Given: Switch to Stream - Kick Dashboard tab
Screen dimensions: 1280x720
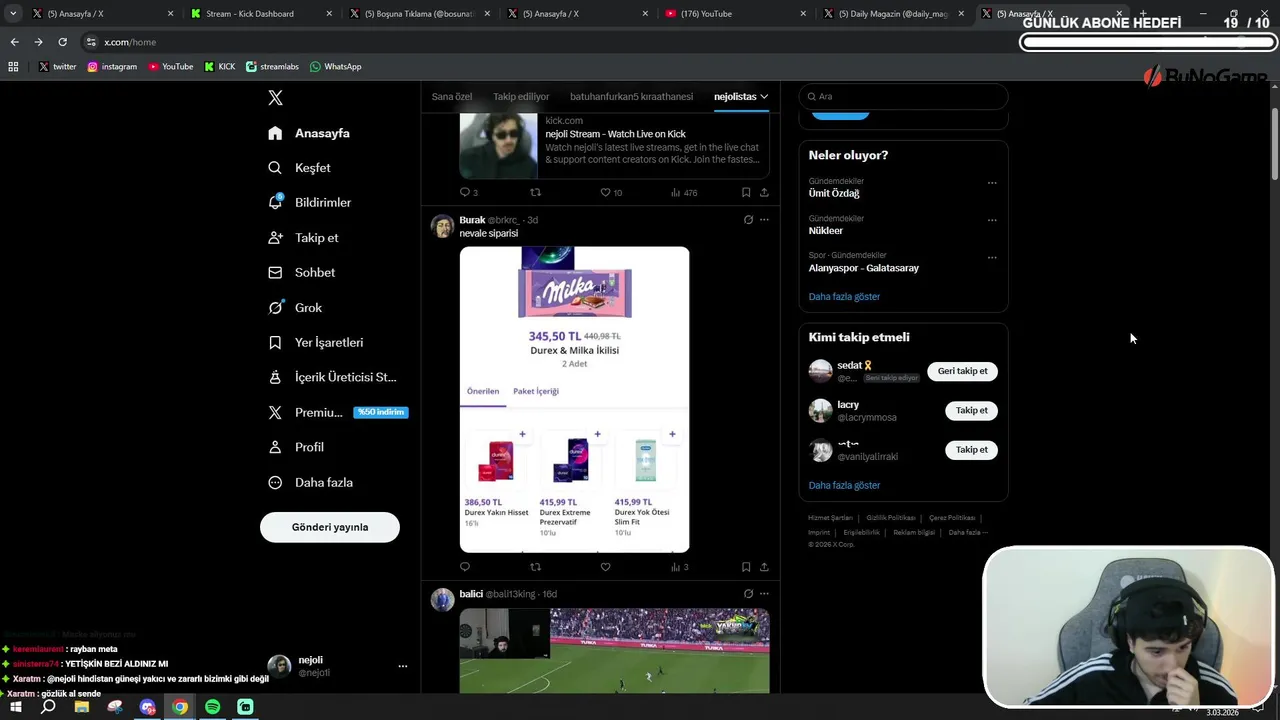Looking at the screenshot, I should tap(250, 14).
